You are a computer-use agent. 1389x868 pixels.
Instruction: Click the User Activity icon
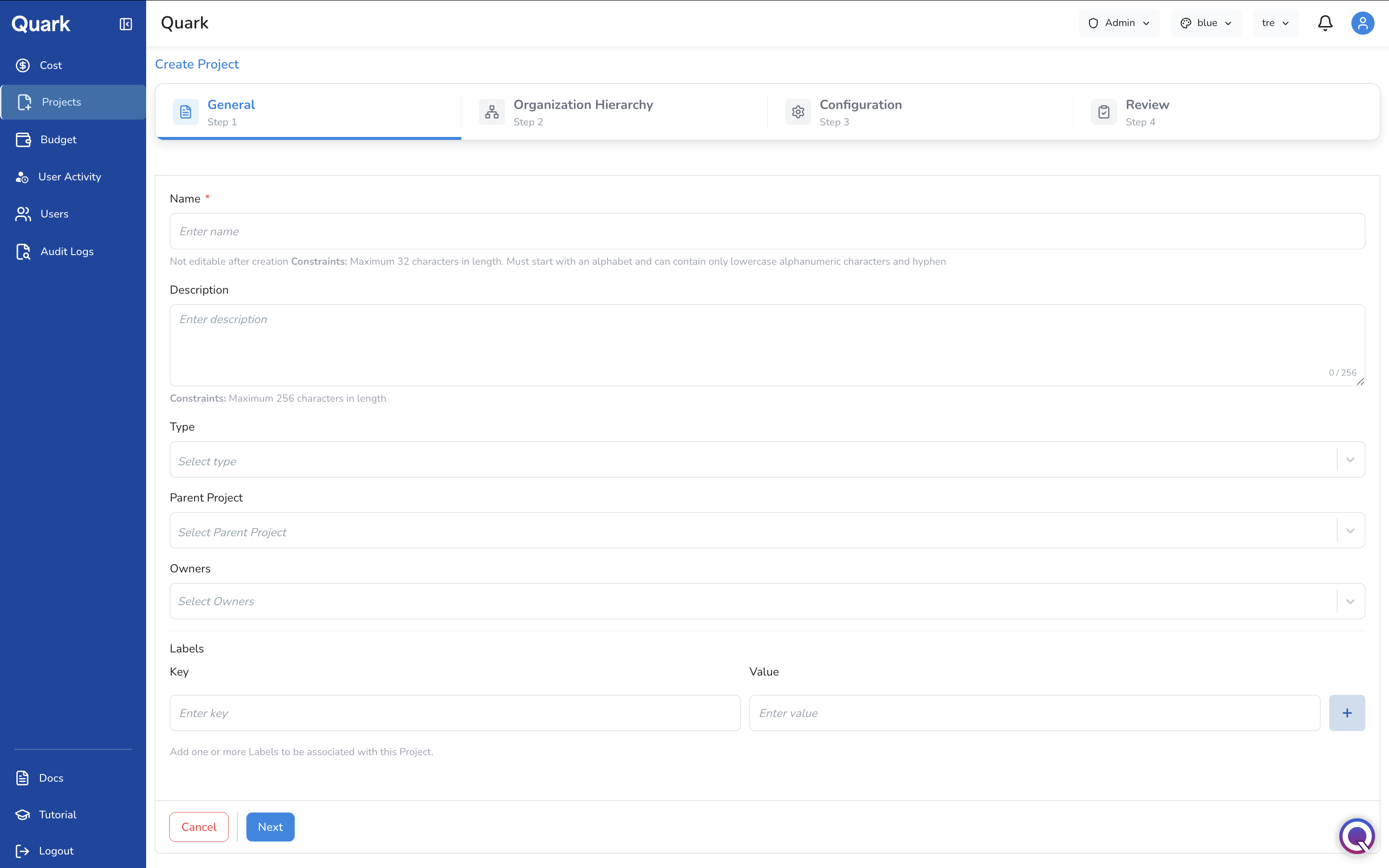coord(22,177)
